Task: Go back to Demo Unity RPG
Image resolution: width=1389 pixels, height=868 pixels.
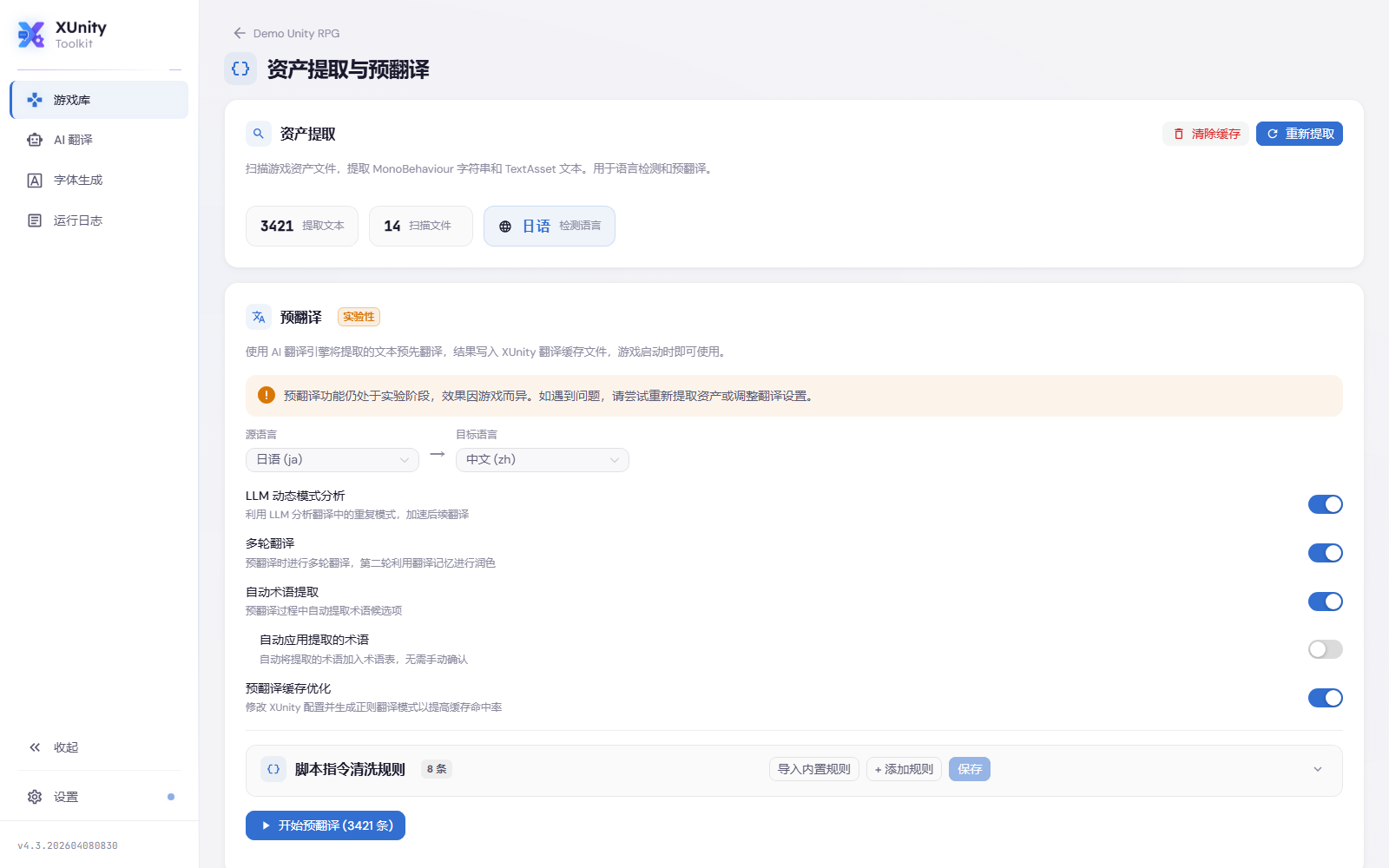Action: point(286,33)
